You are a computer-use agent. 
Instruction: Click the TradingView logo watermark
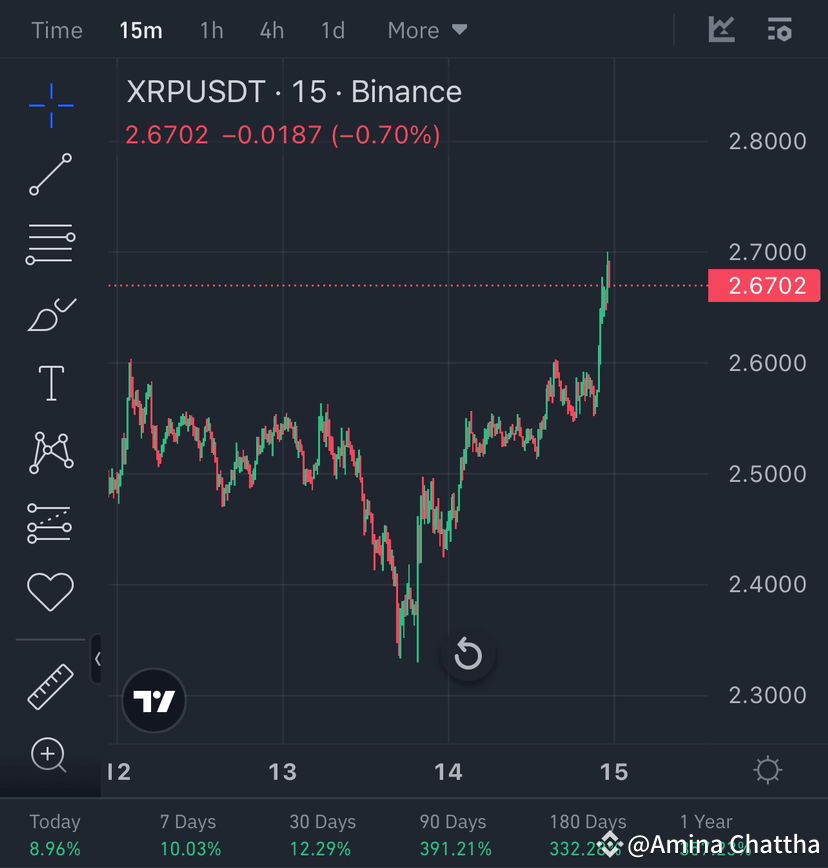click(153, 701)
